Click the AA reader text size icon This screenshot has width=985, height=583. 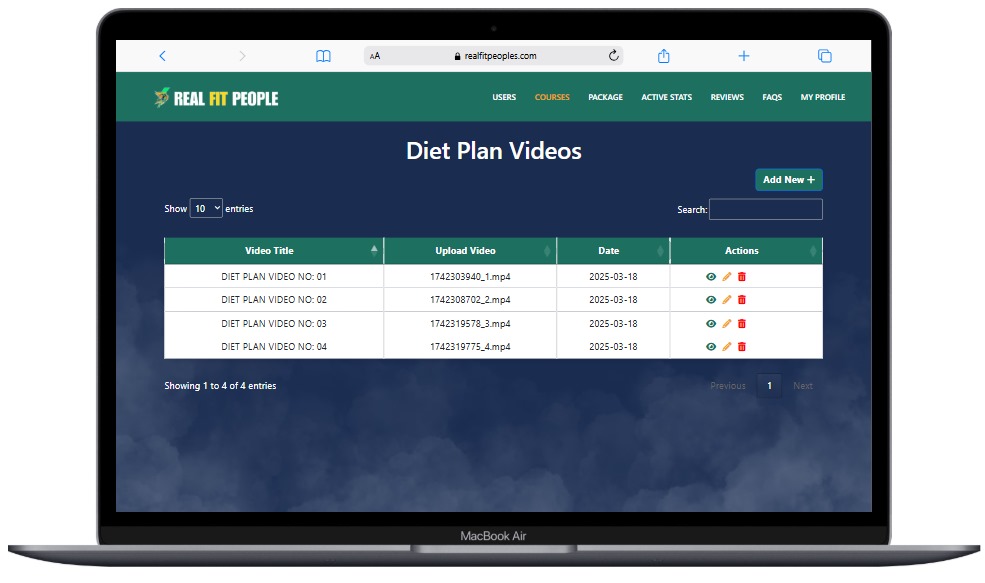375,56
